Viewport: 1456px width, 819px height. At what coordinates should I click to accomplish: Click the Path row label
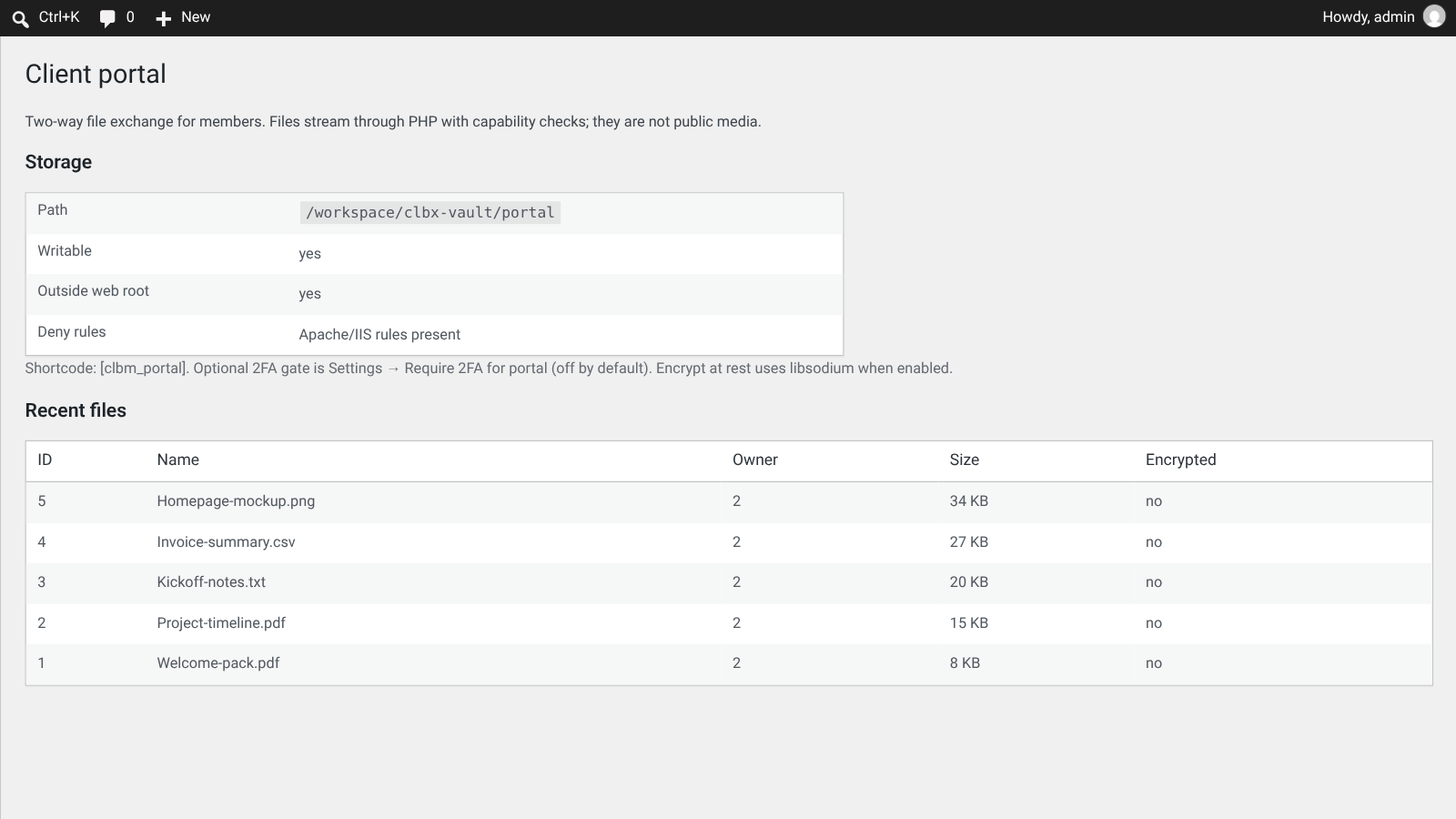point(53,210)
